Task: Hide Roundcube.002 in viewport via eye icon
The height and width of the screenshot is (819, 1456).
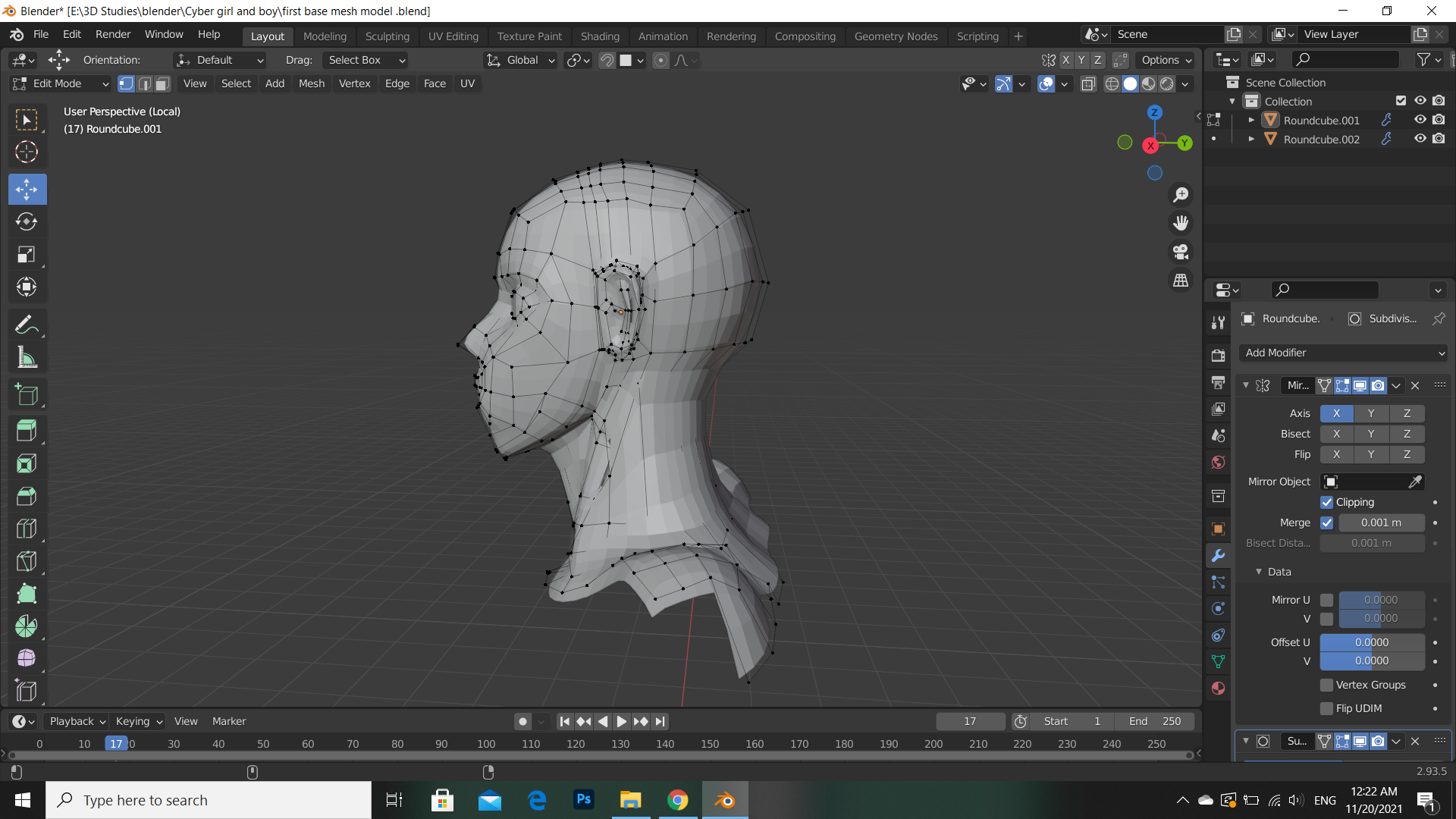Action: pyautogui.click(x=1420, y=139)
